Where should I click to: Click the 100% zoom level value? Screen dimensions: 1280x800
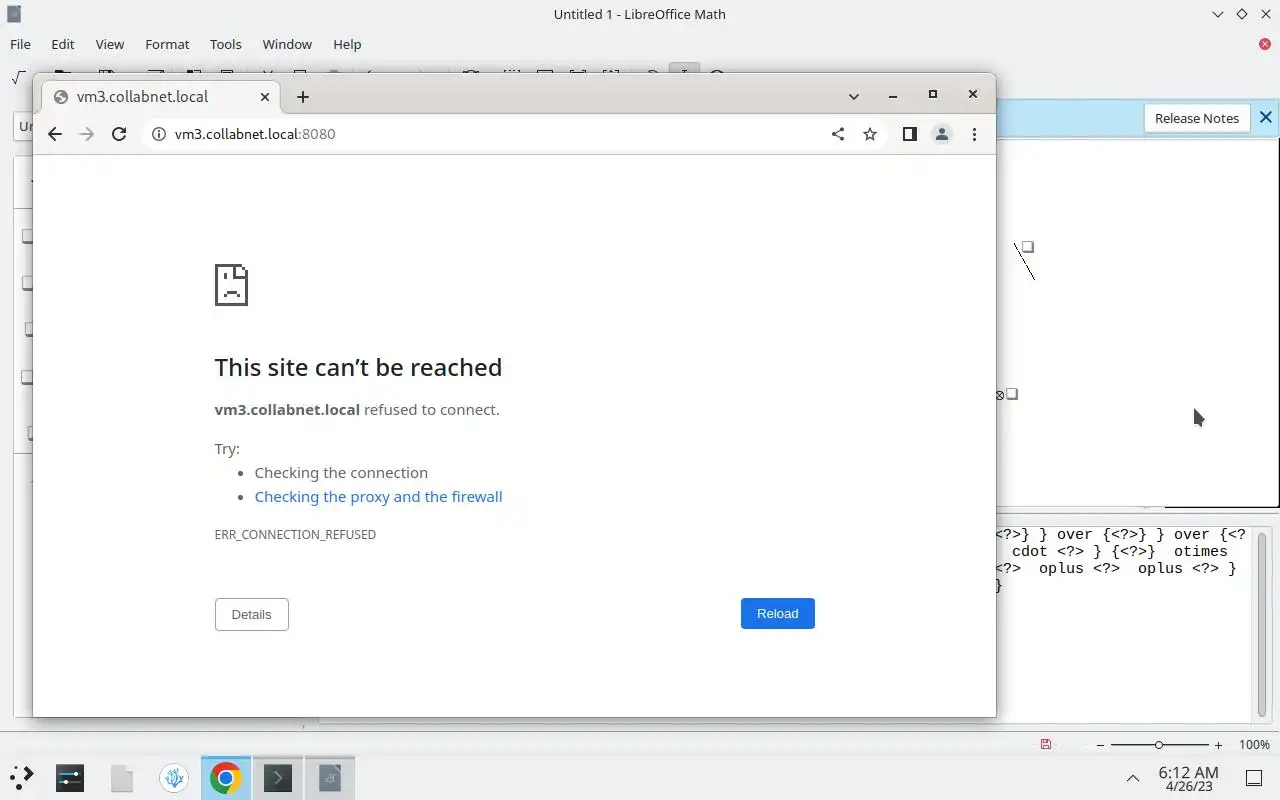(x=1254, y=745)
